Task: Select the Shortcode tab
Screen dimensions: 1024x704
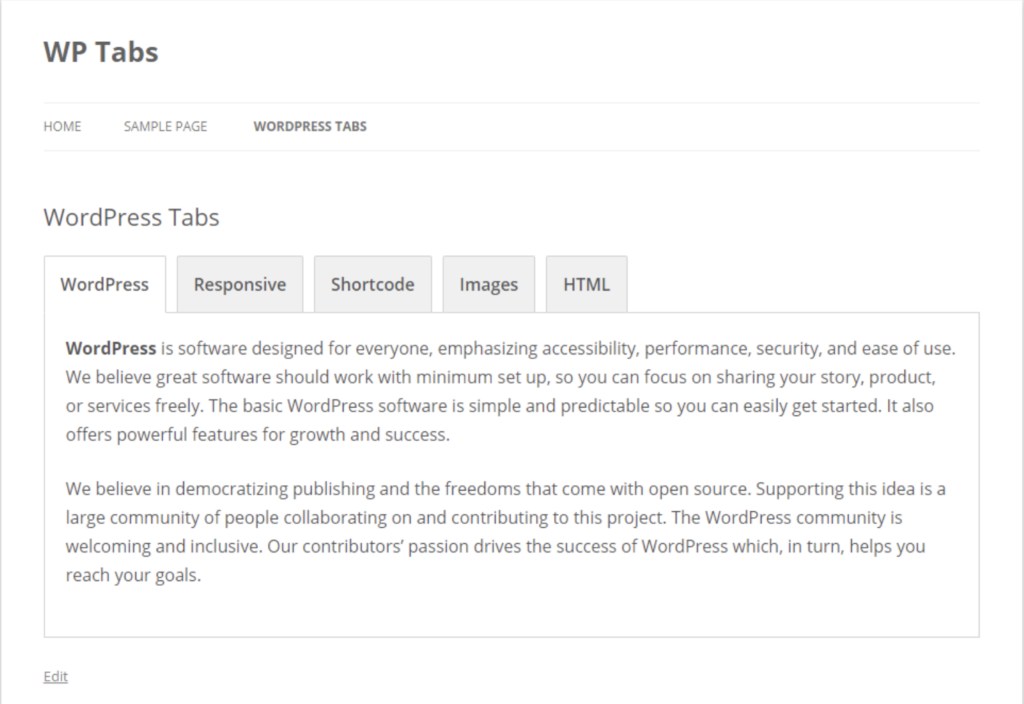Action: point(372,284)
